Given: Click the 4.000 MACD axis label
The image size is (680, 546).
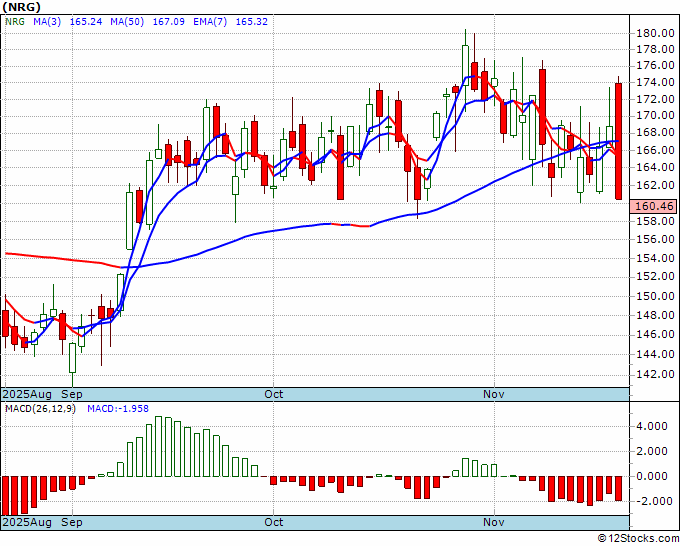Looking at the screenshot, I should tap(652, 426).
